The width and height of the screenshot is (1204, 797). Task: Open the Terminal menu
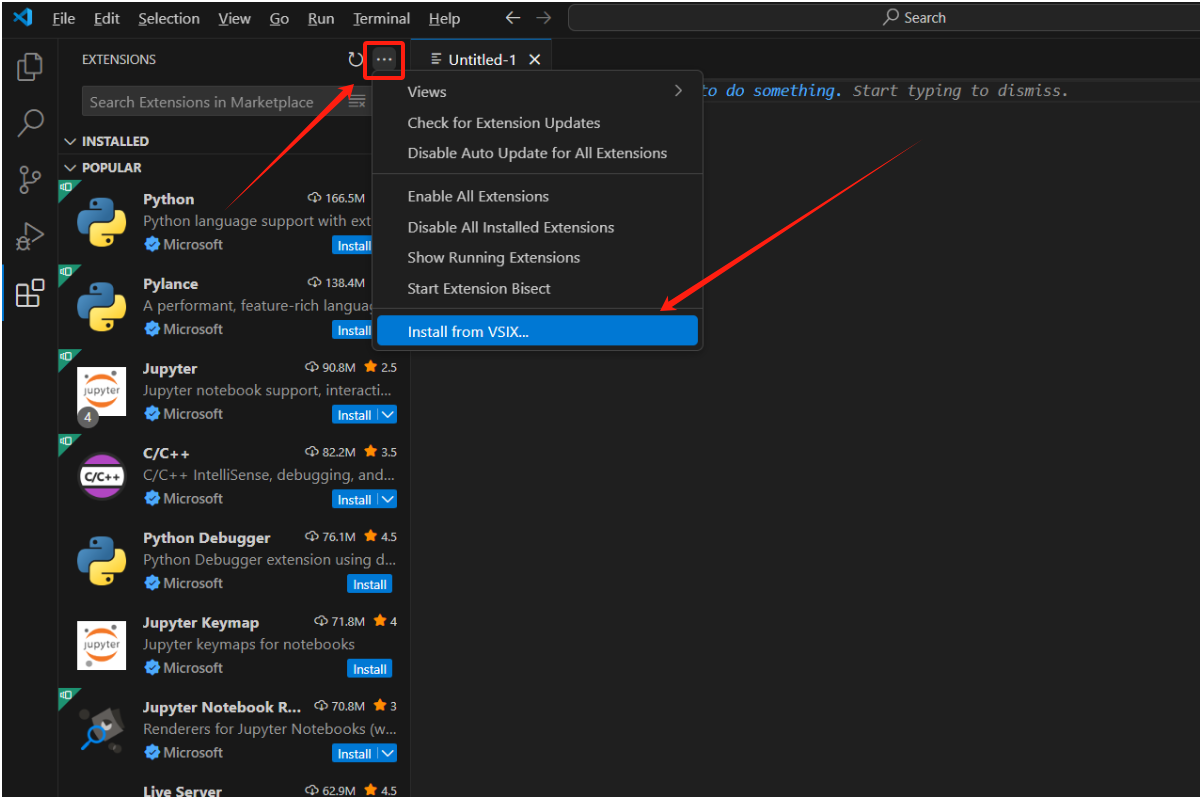click(381, 19)
